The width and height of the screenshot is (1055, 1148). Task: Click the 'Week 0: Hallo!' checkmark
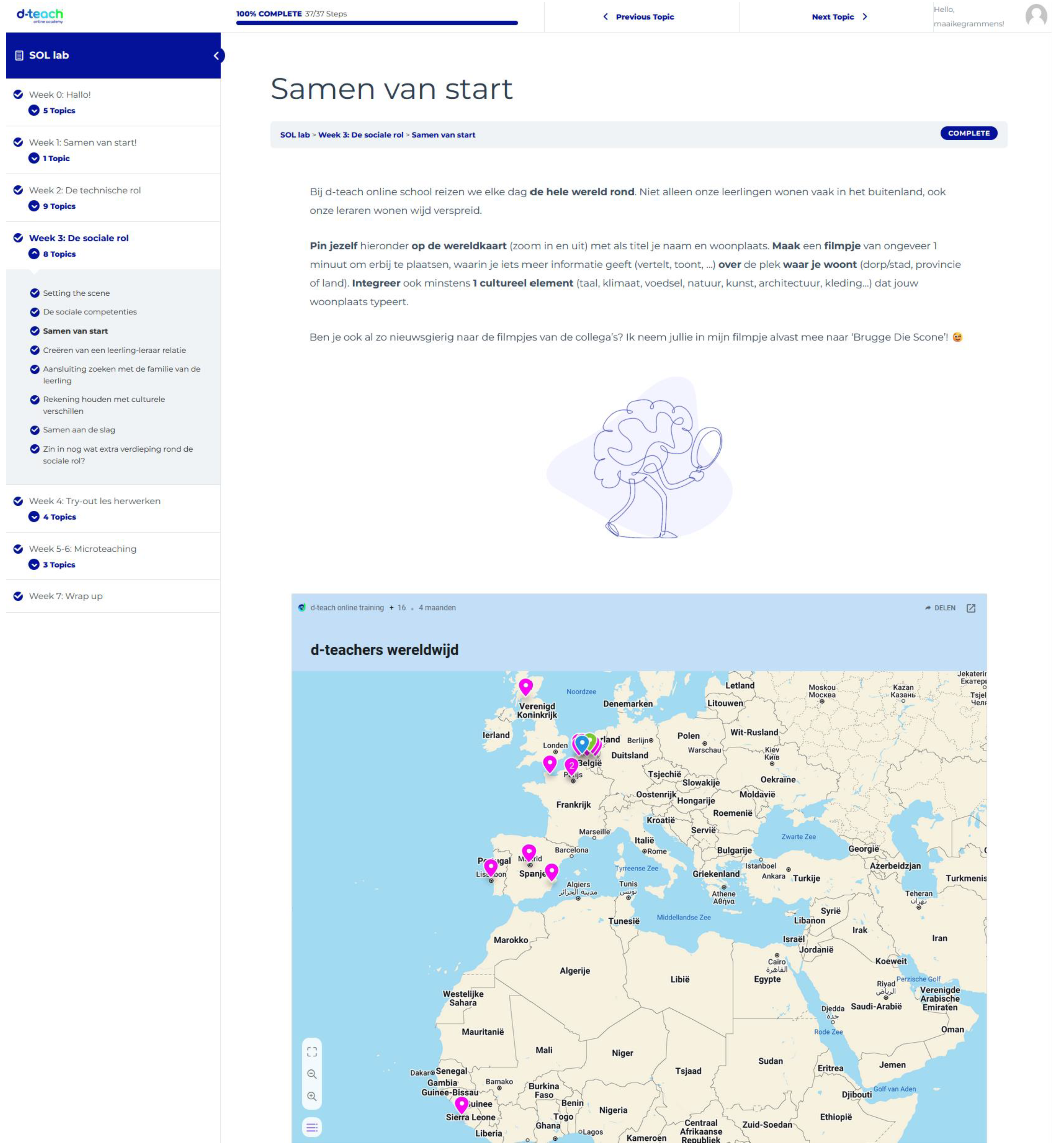18,95
